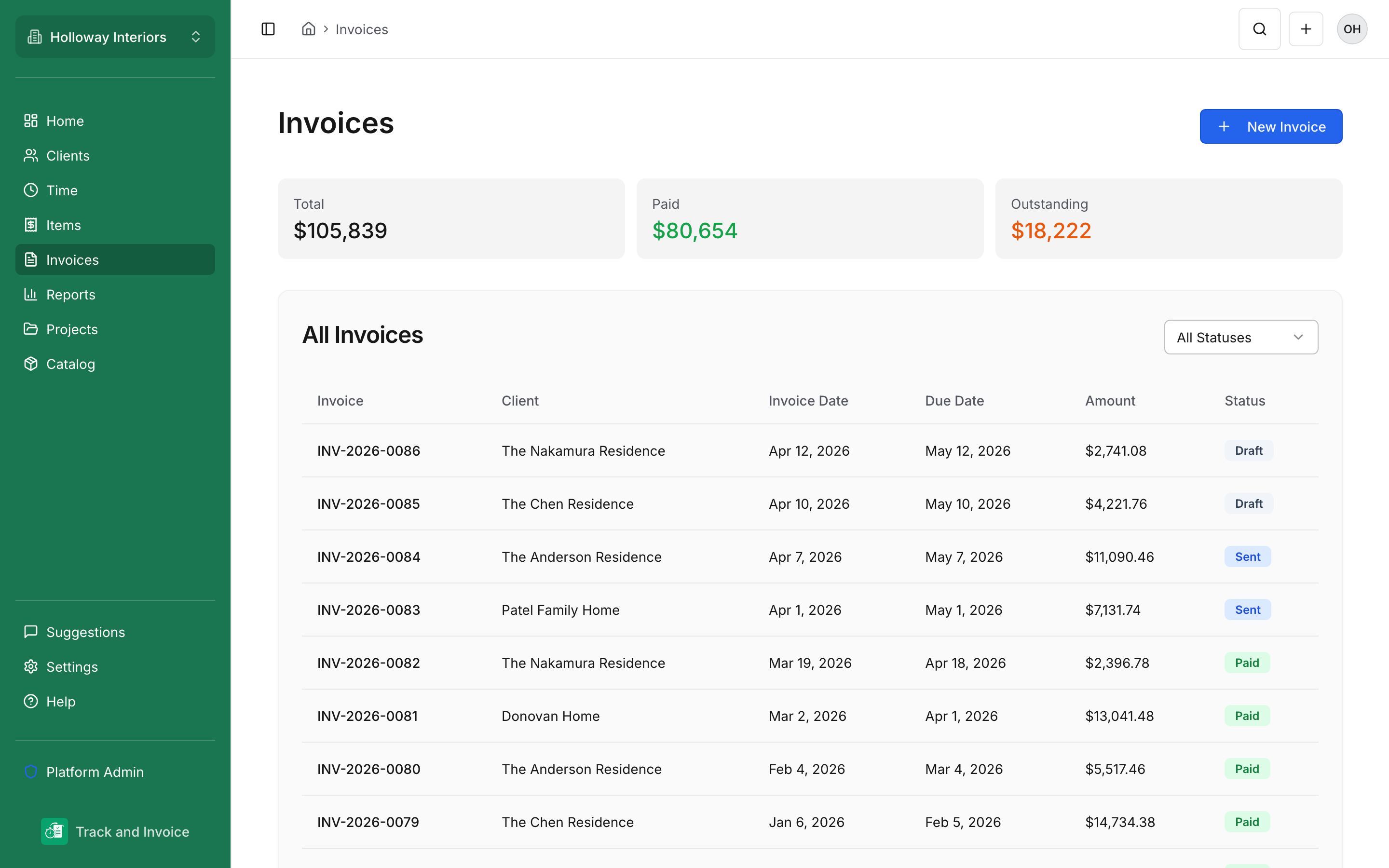Click the Total $105,839 summary card
This screenshot has height=868, width=1389.
pos(451,219)
